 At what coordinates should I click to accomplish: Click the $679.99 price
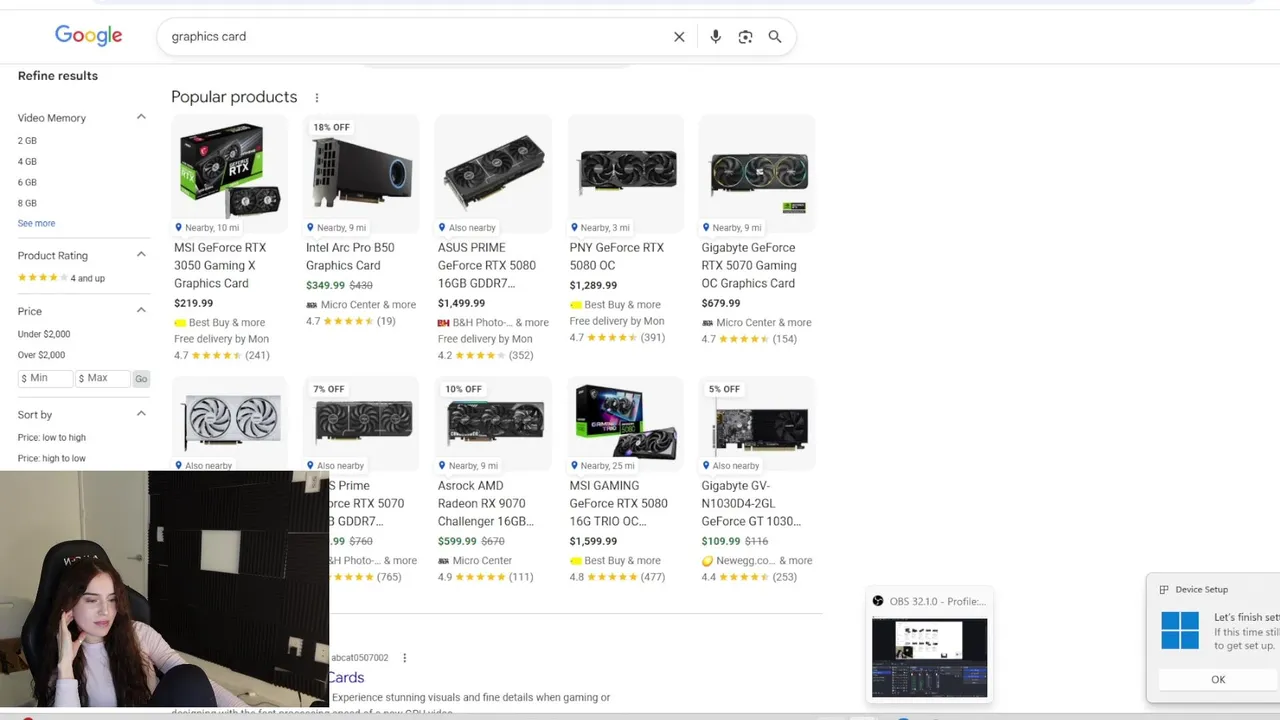click(721, 304)
